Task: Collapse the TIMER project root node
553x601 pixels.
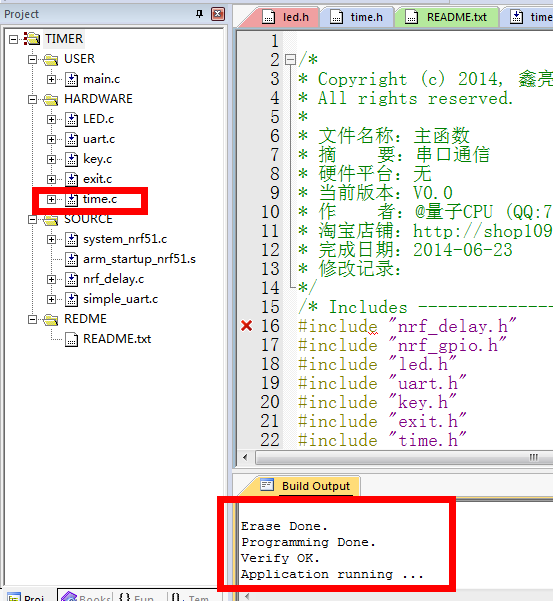Action: 13,39
